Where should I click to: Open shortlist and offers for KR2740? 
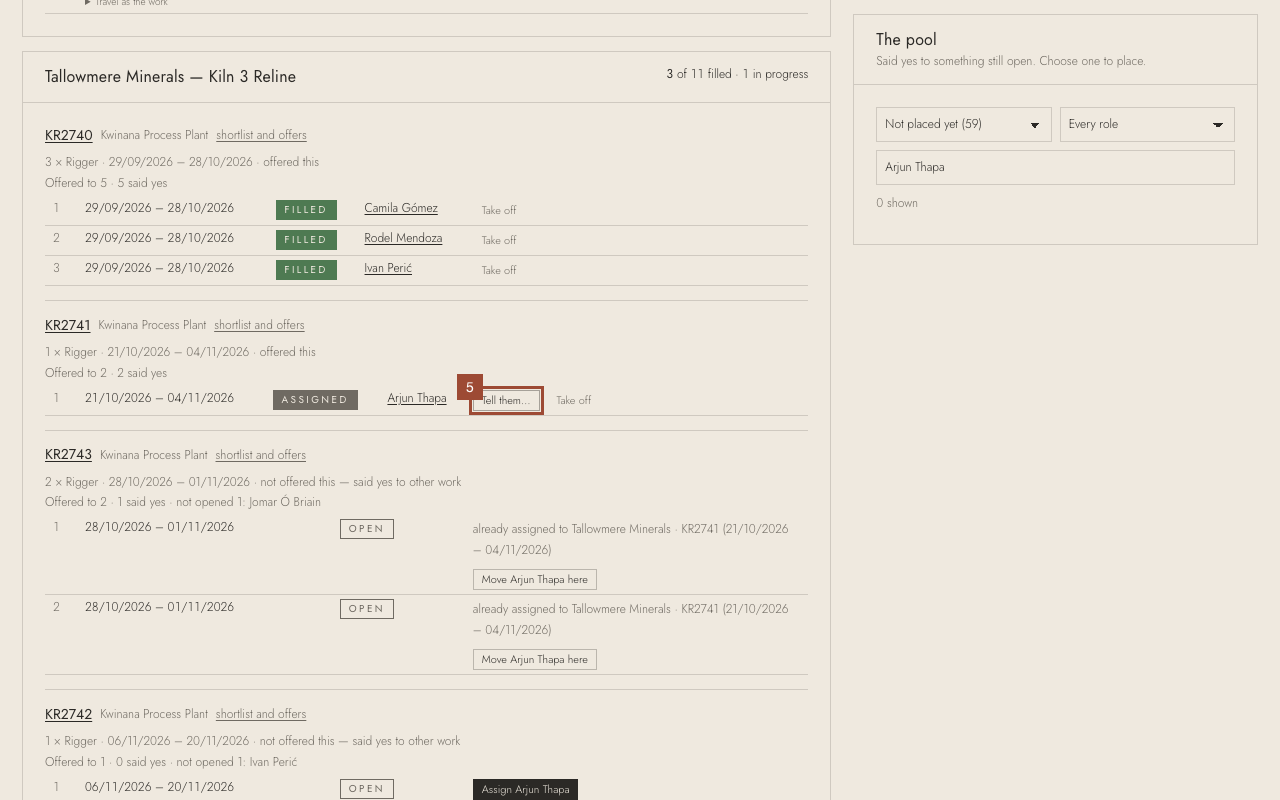click(261, 135)
